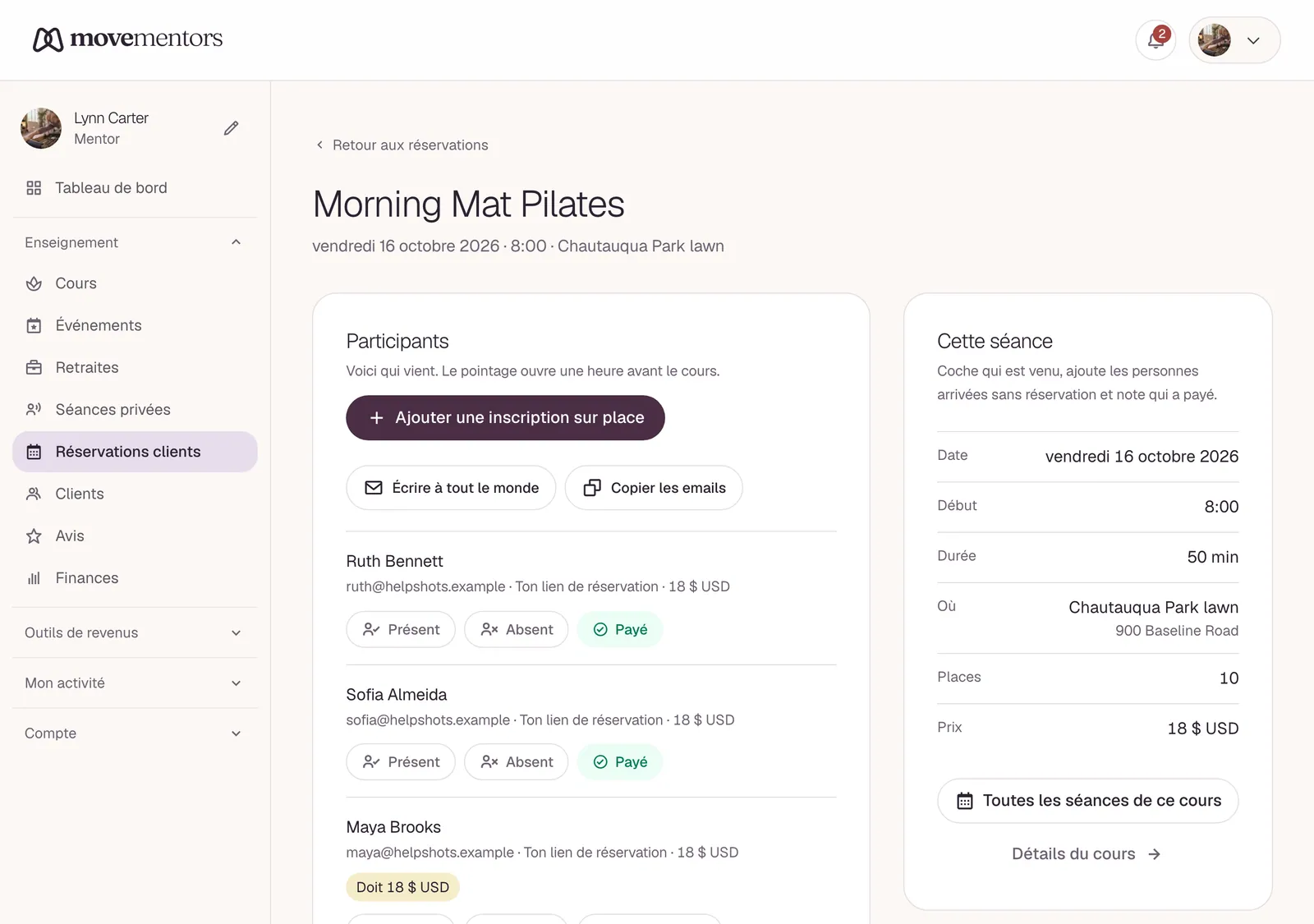1314x924 pixels.
Task: Select Réservations clients
Action: [x=135, y=452]
